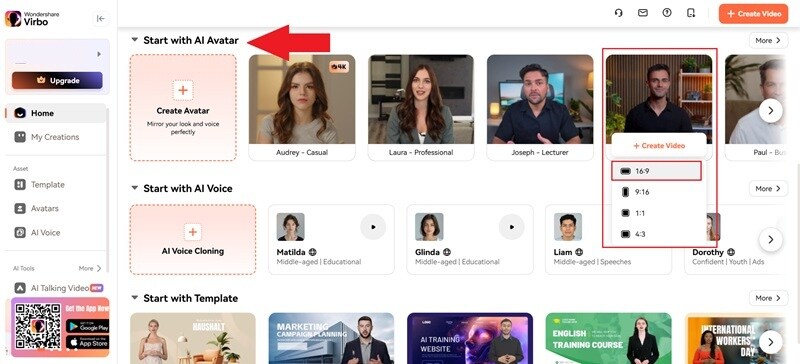This screenshot has height=364, width=800.
Task: Open AI Training Website template
Action: (x=470, y=338)
